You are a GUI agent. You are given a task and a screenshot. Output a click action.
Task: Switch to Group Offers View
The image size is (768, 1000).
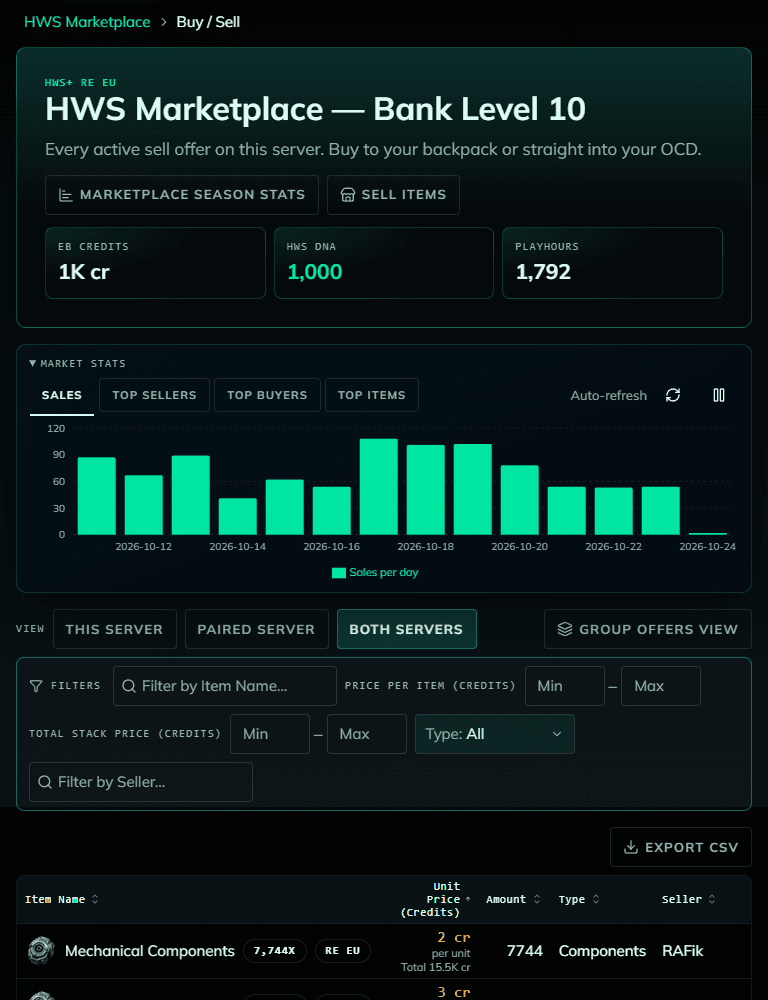647,629
